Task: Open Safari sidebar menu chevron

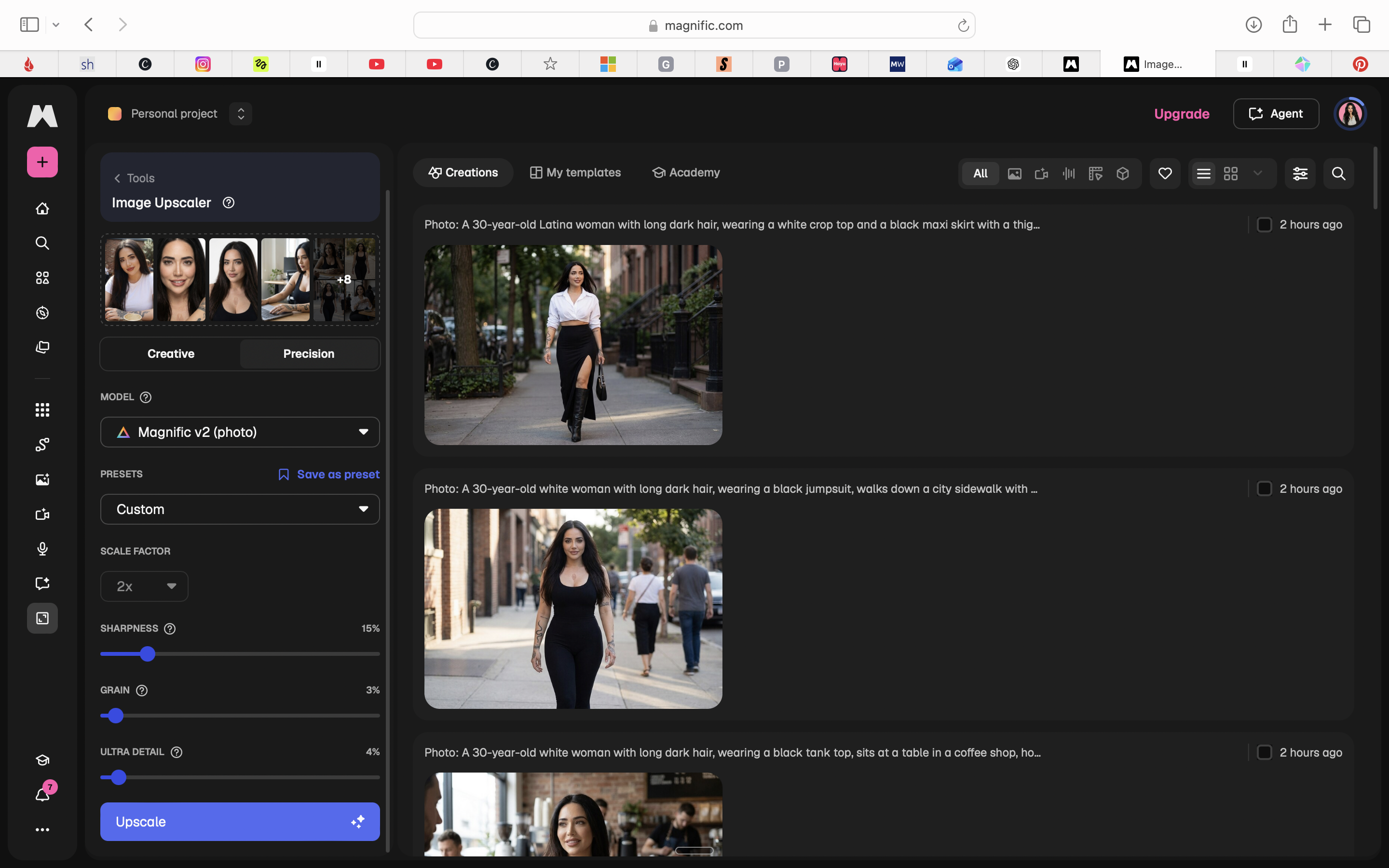Action: point(55,25)
